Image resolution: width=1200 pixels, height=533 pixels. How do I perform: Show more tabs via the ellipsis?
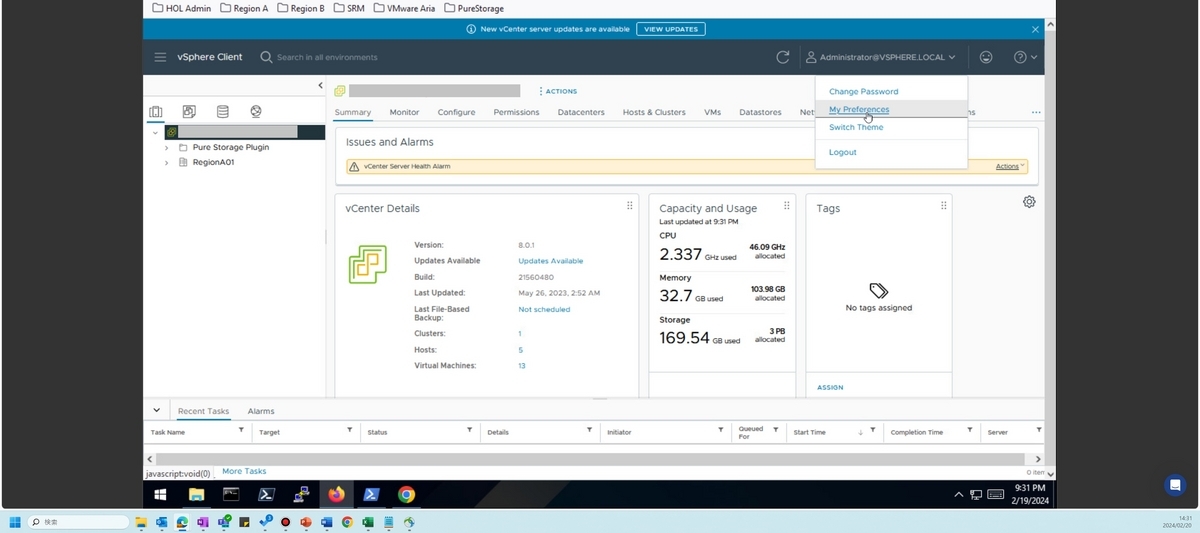1036,112
